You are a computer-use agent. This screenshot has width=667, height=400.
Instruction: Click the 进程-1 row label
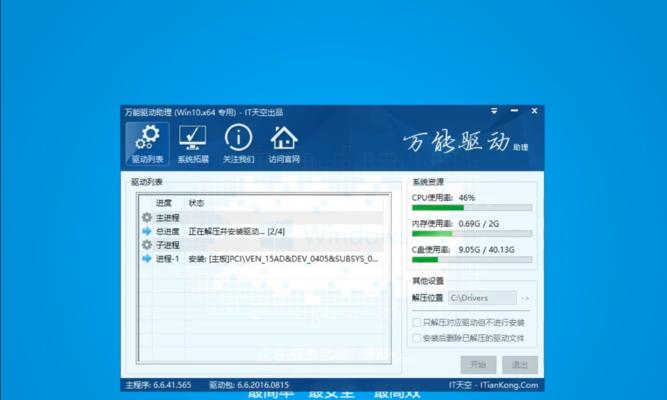tap(168, 259)
